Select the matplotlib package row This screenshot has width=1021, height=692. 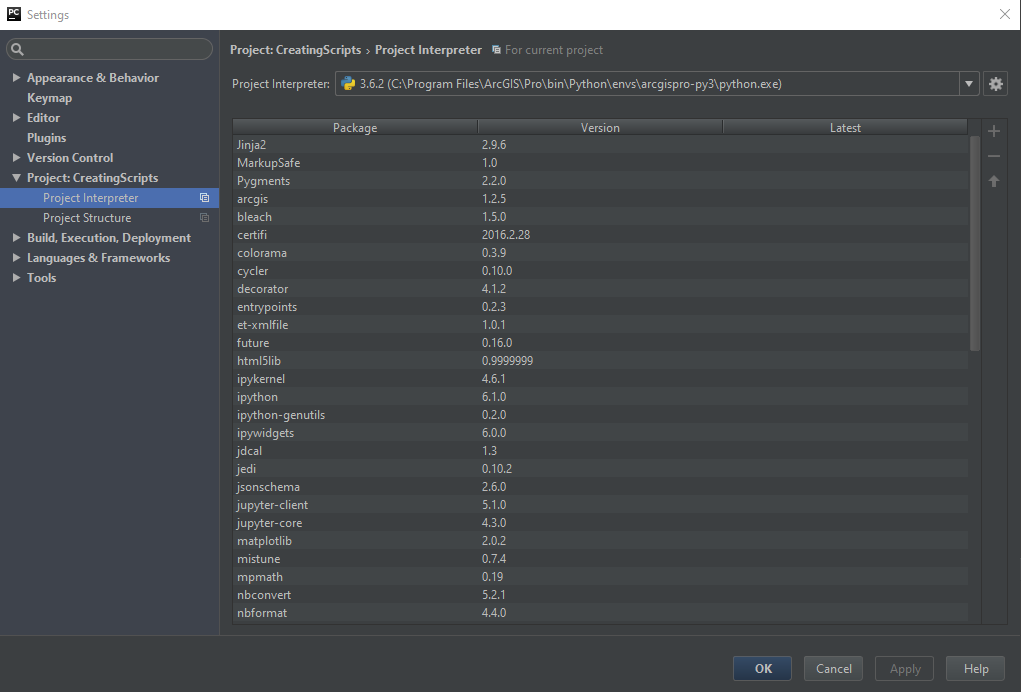(x=600, y=541)
